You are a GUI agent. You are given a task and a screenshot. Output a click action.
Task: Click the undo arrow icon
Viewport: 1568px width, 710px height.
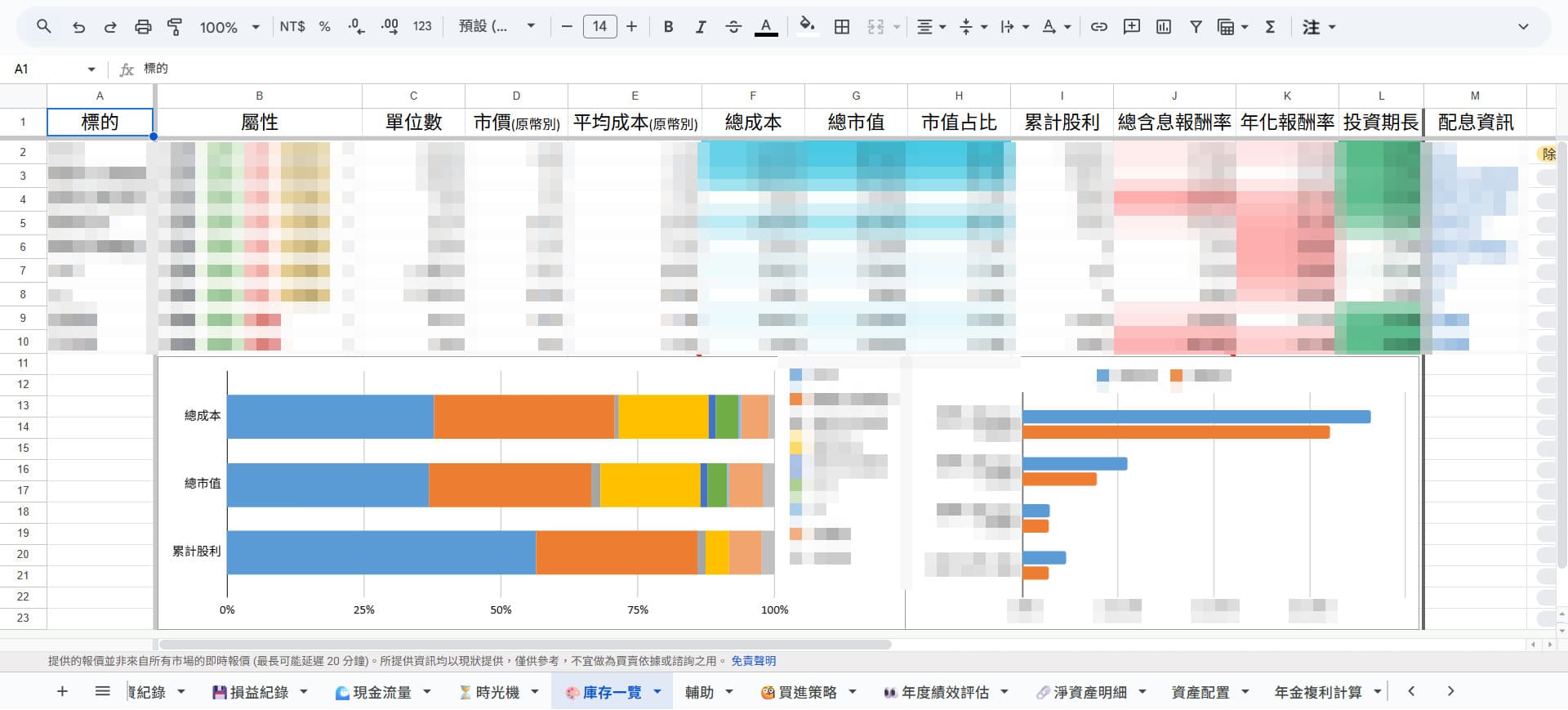78,27
